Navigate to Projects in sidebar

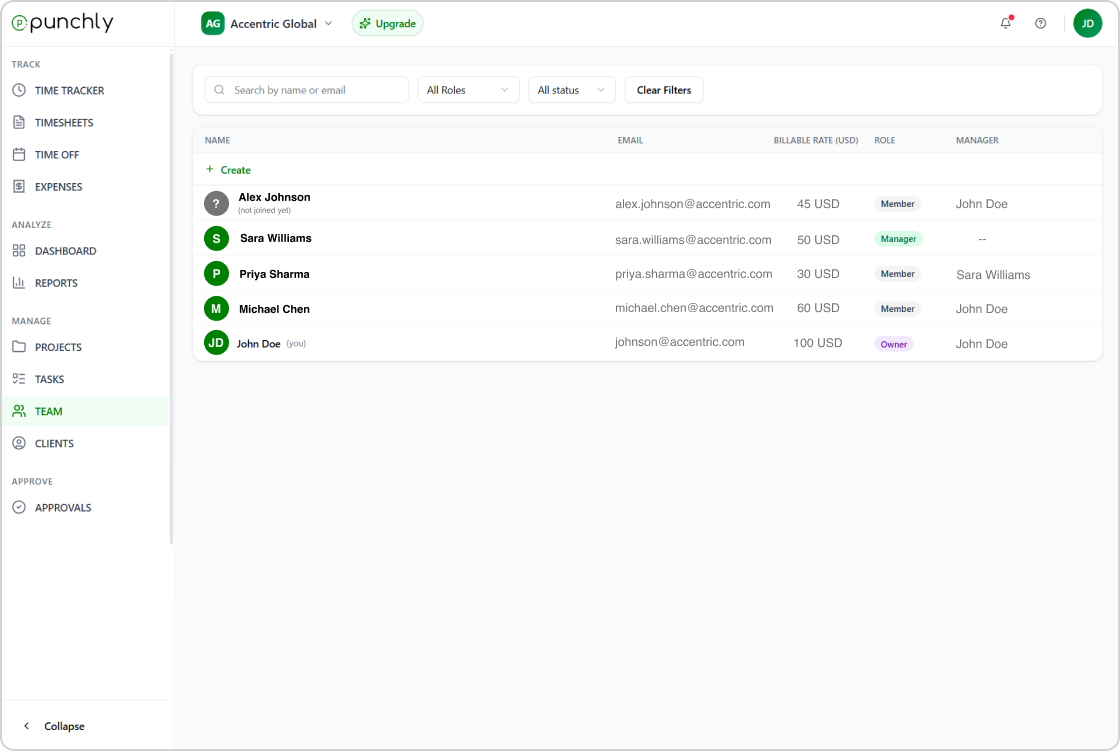58,347
